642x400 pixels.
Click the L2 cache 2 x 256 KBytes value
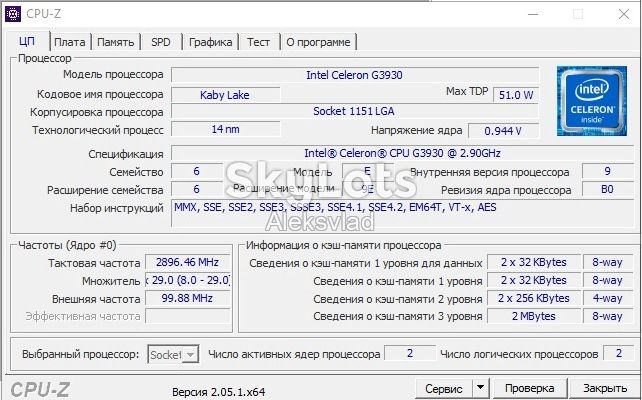pos(533,298)
